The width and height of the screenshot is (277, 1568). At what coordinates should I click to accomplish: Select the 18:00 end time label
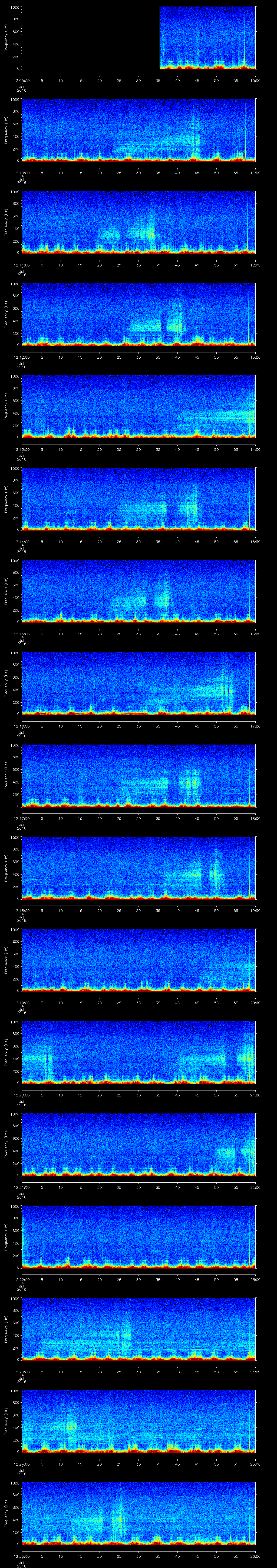[x=255, y=818]
